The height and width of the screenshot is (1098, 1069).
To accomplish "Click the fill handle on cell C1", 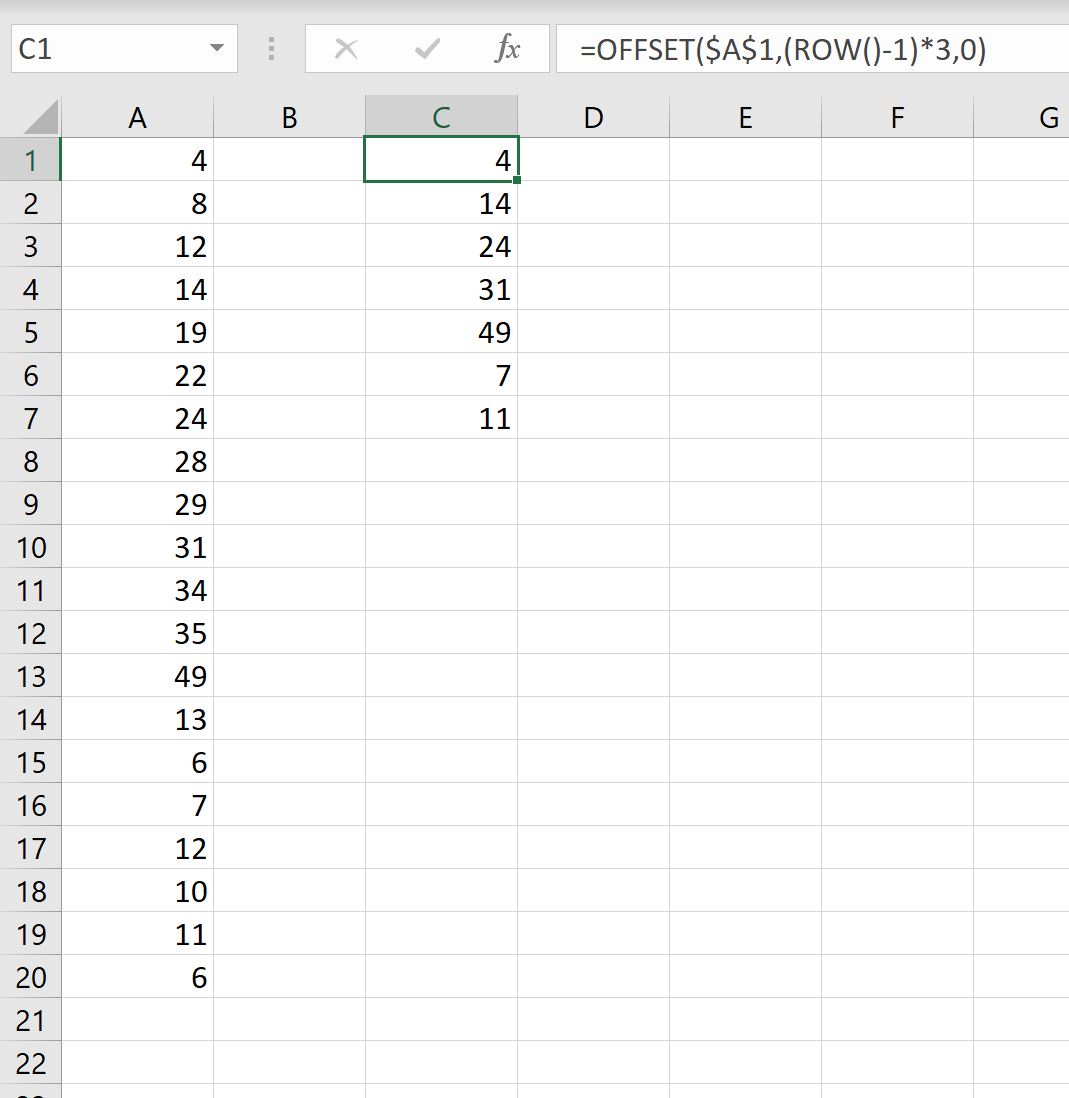I will (517, 180).
